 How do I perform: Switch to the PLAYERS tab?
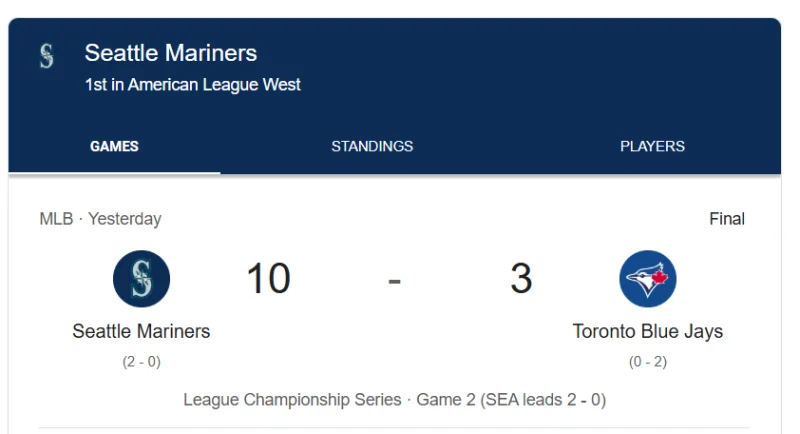point(652,146)
